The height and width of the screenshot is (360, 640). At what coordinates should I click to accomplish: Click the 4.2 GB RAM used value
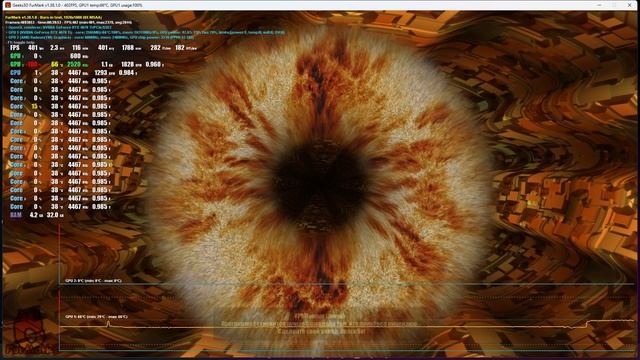(x=34, y=215)
